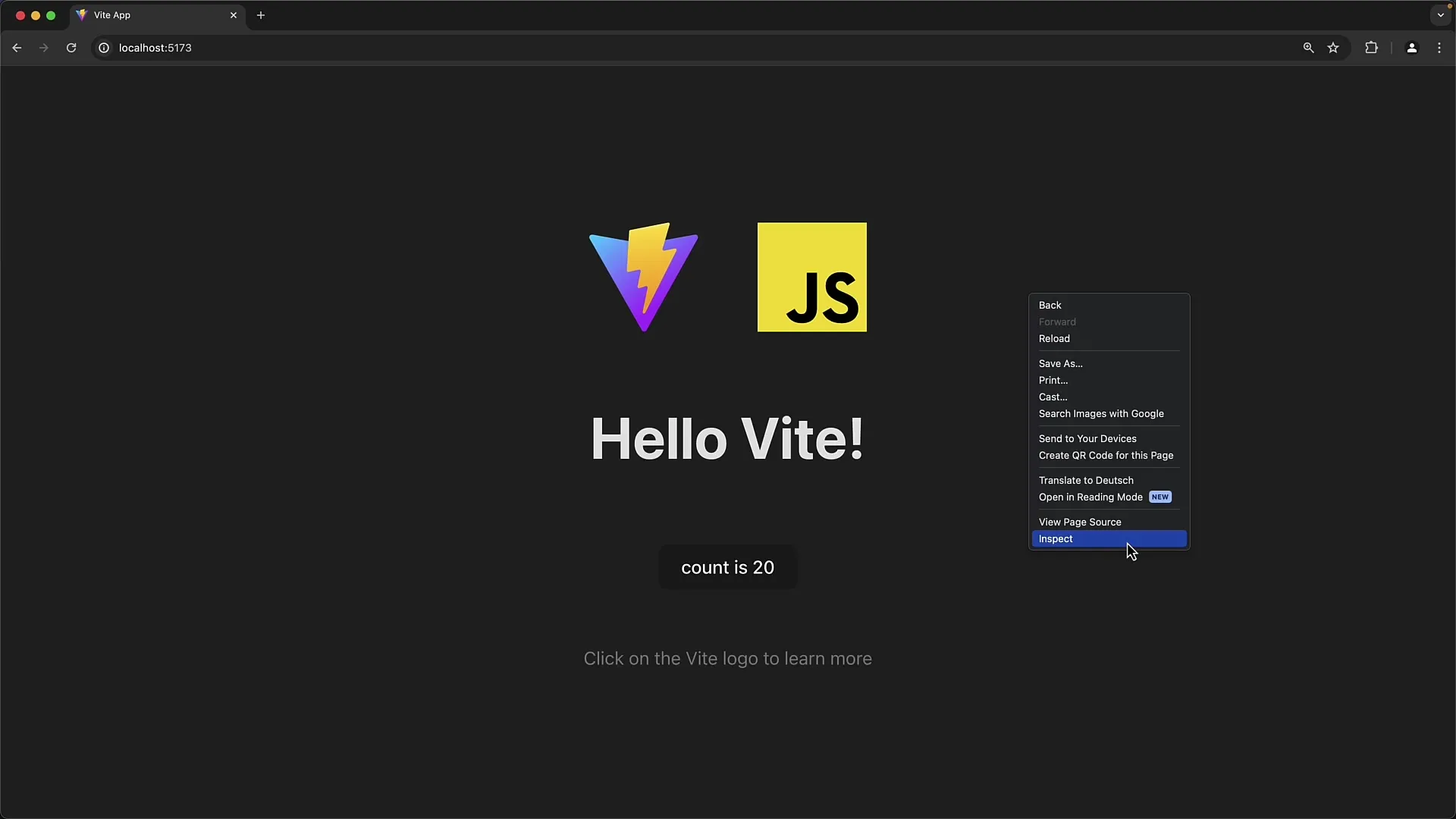Choose Reload in the context menu
1456x819 pixels.
coord(1109,338)
